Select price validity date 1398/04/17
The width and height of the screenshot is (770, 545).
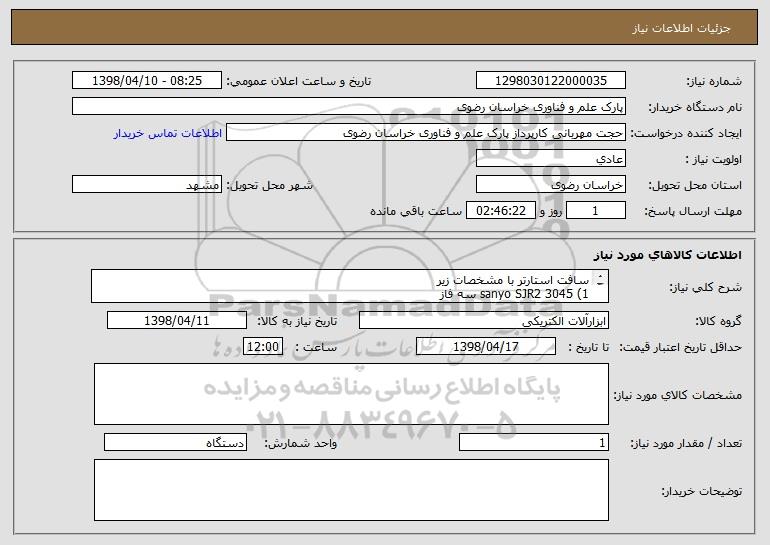tap(486, 346)
